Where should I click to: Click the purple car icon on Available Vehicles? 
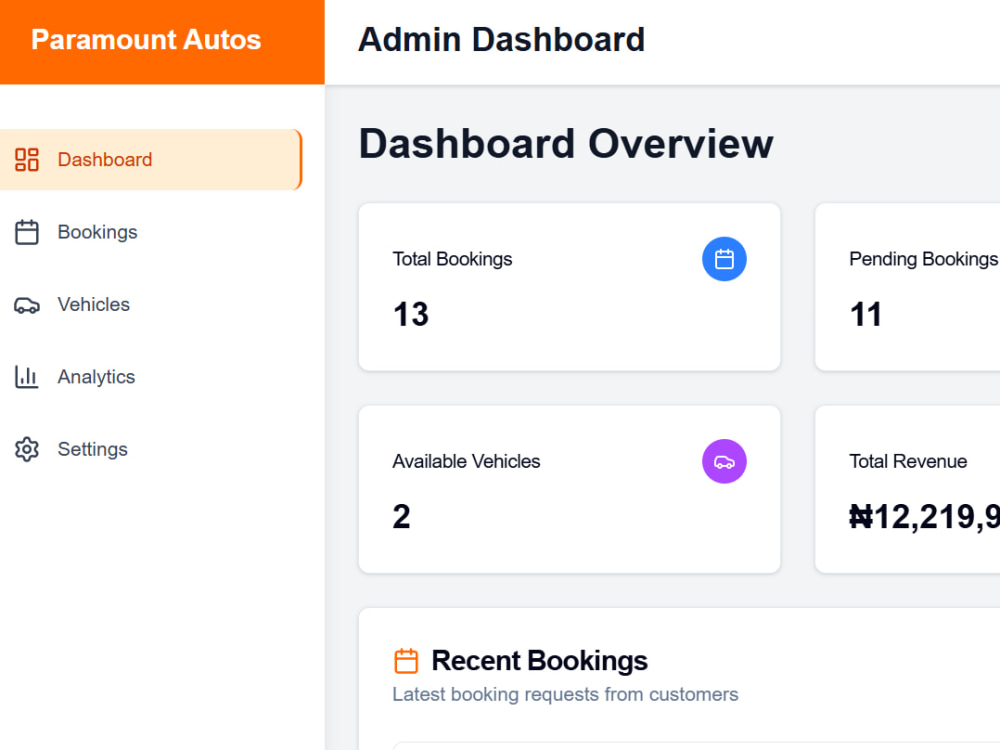[724, 461]
